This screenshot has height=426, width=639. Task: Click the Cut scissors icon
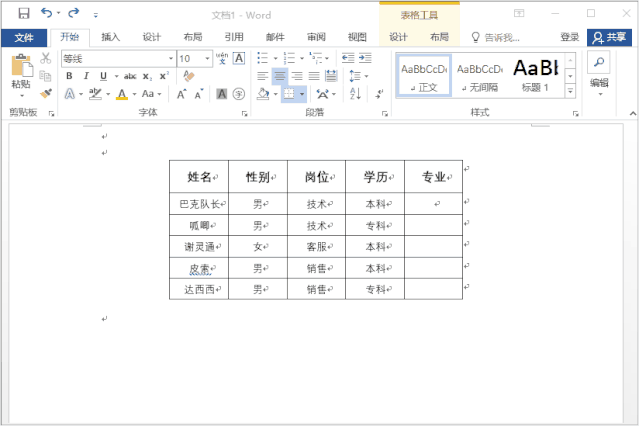(x=46, y=58)
